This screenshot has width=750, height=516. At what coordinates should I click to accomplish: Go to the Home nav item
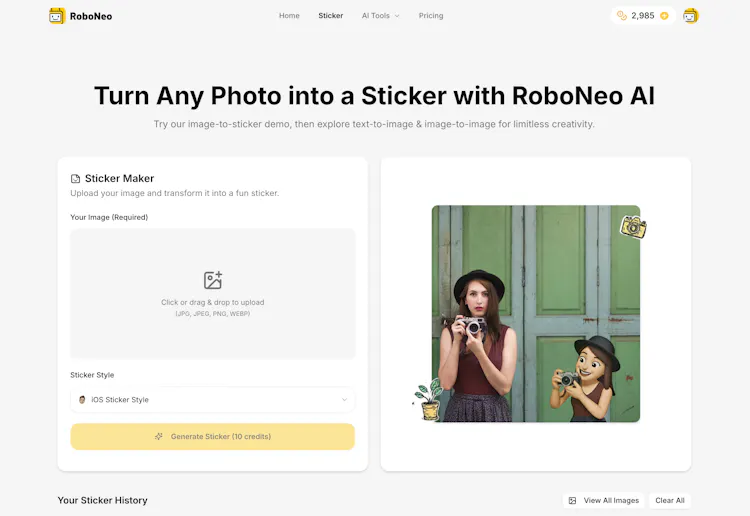pos(289,16)
